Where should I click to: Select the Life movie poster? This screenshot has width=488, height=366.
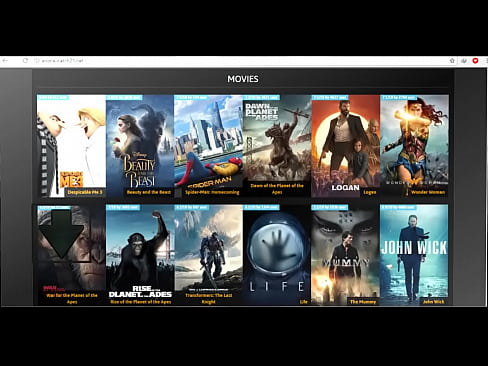[x=277, y=255]
